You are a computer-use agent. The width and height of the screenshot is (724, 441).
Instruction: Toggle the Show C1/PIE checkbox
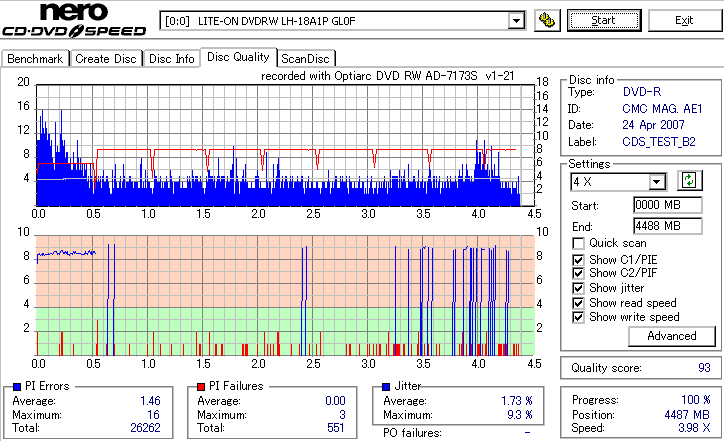[578, 260]
